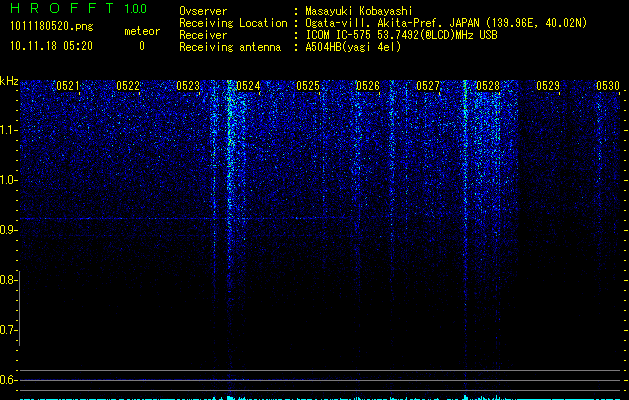This screenshot has height=400, width=629.
Task: Click the A504HB(yagi 4el) antenna text
Action: tap(353, 47)
